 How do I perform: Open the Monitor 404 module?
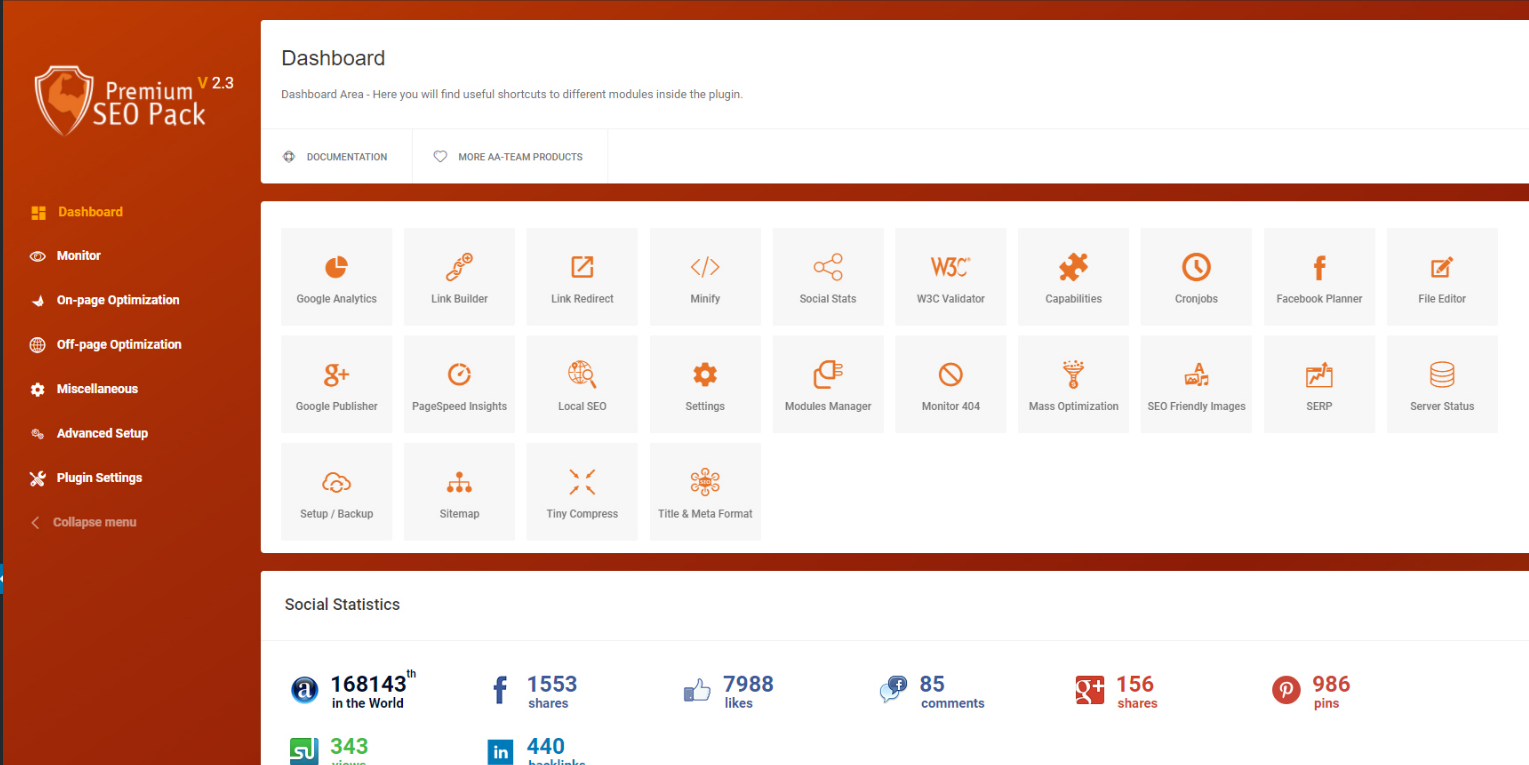pos(950,385)
